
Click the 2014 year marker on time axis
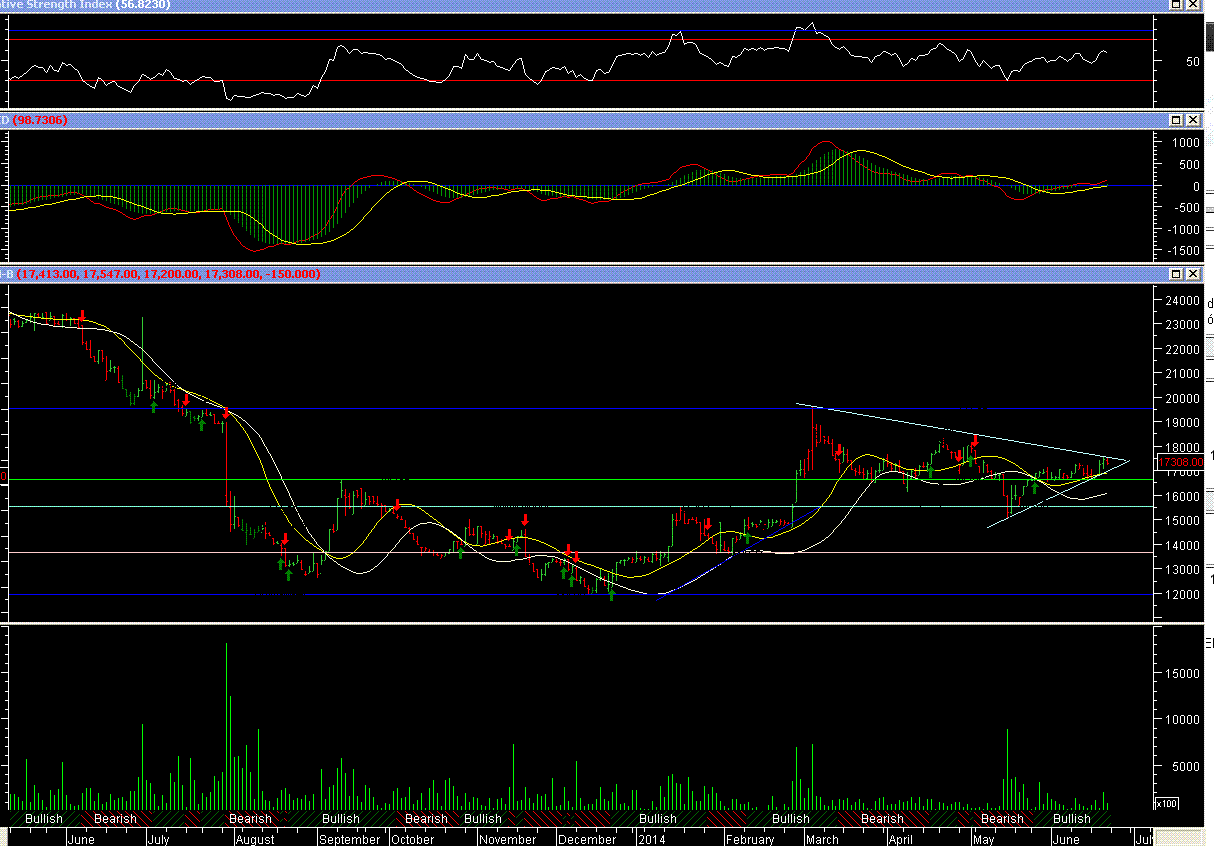click(657, 840)
